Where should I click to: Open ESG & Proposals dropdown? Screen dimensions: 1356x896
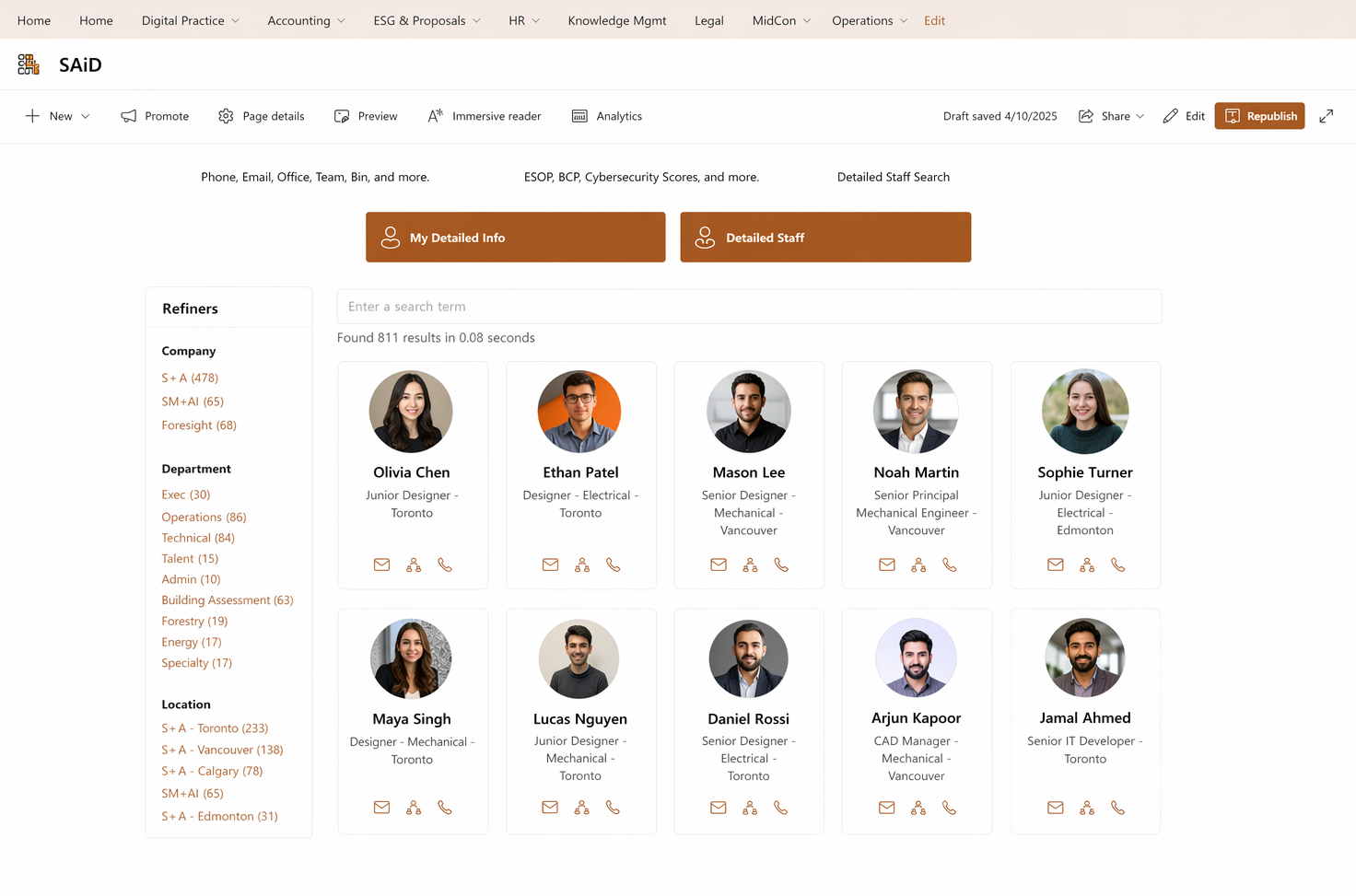[x=476, y=20]
